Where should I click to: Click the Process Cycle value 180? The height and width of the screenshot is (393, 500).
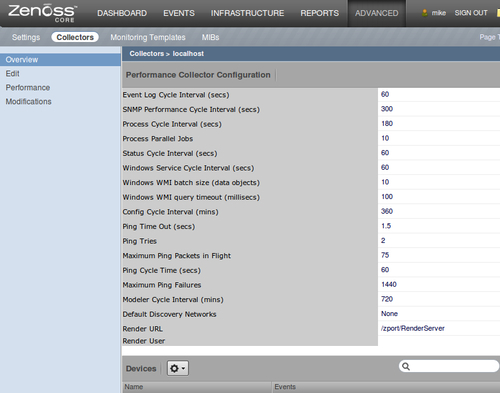click(387, 124)
